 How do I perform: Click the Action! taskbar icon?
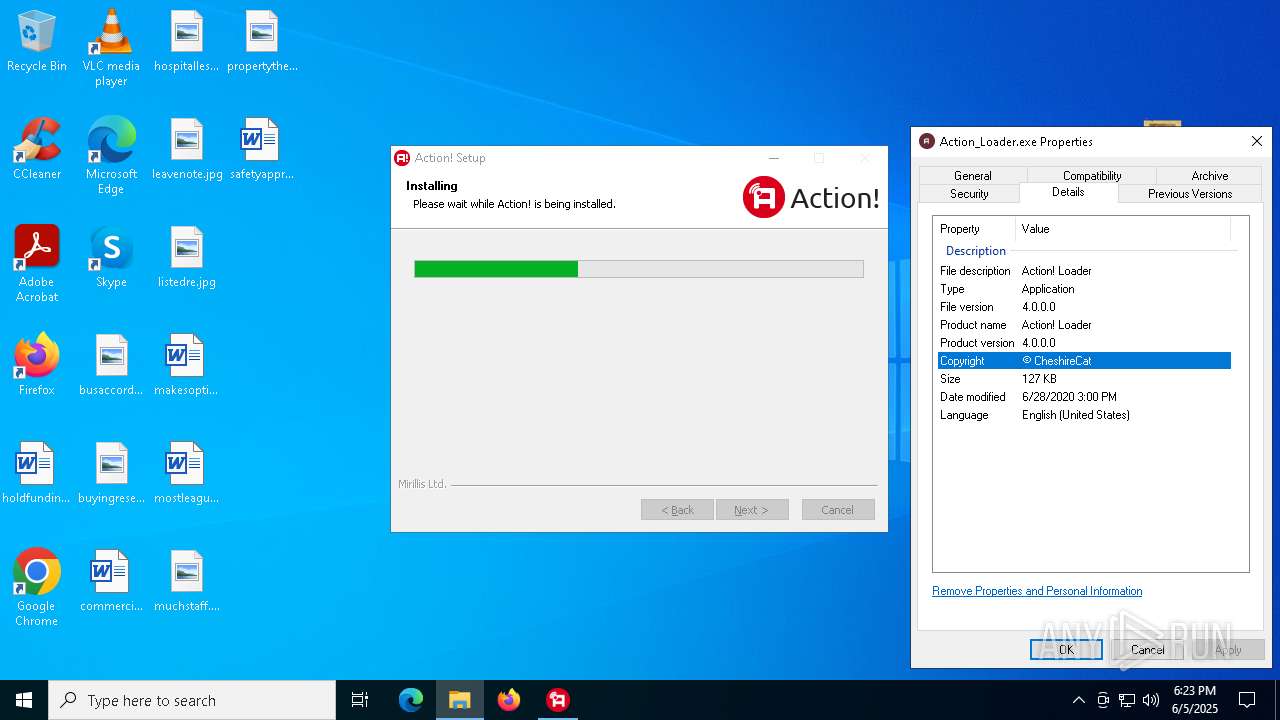[558, 700]
